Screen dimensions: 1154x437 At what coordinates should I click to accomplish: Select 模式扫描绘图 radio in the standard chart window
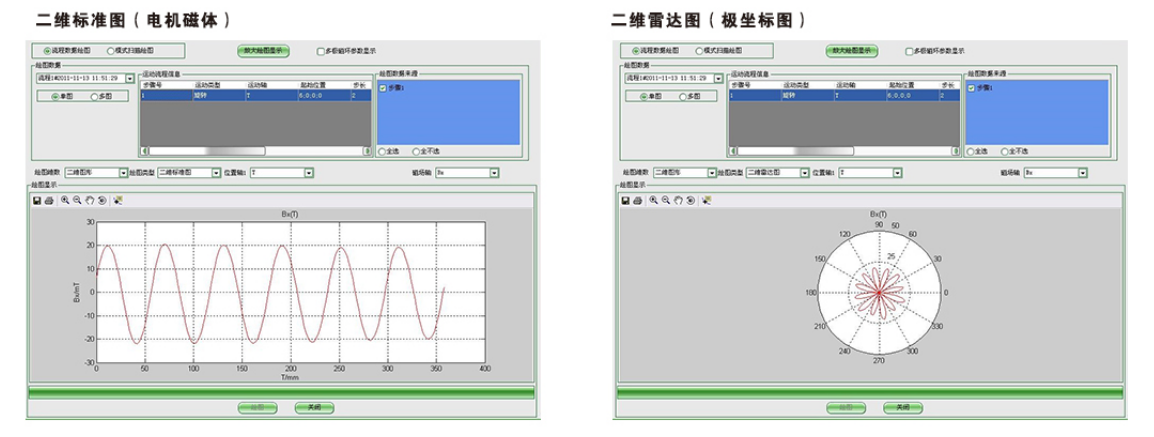(x=111, y=50)
